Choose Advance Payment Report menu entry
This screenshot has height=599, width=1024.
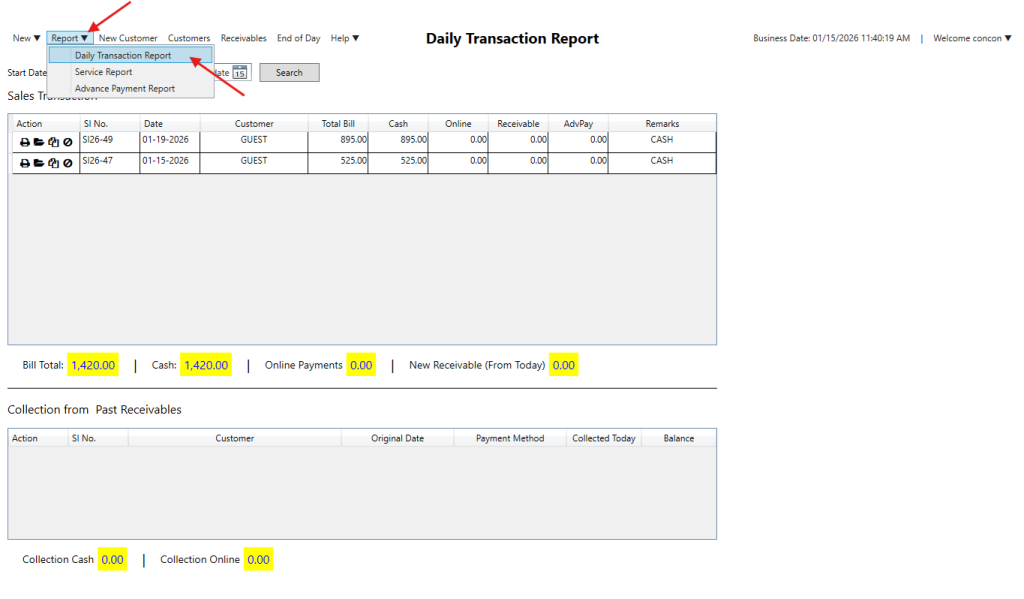click(124, 89)
